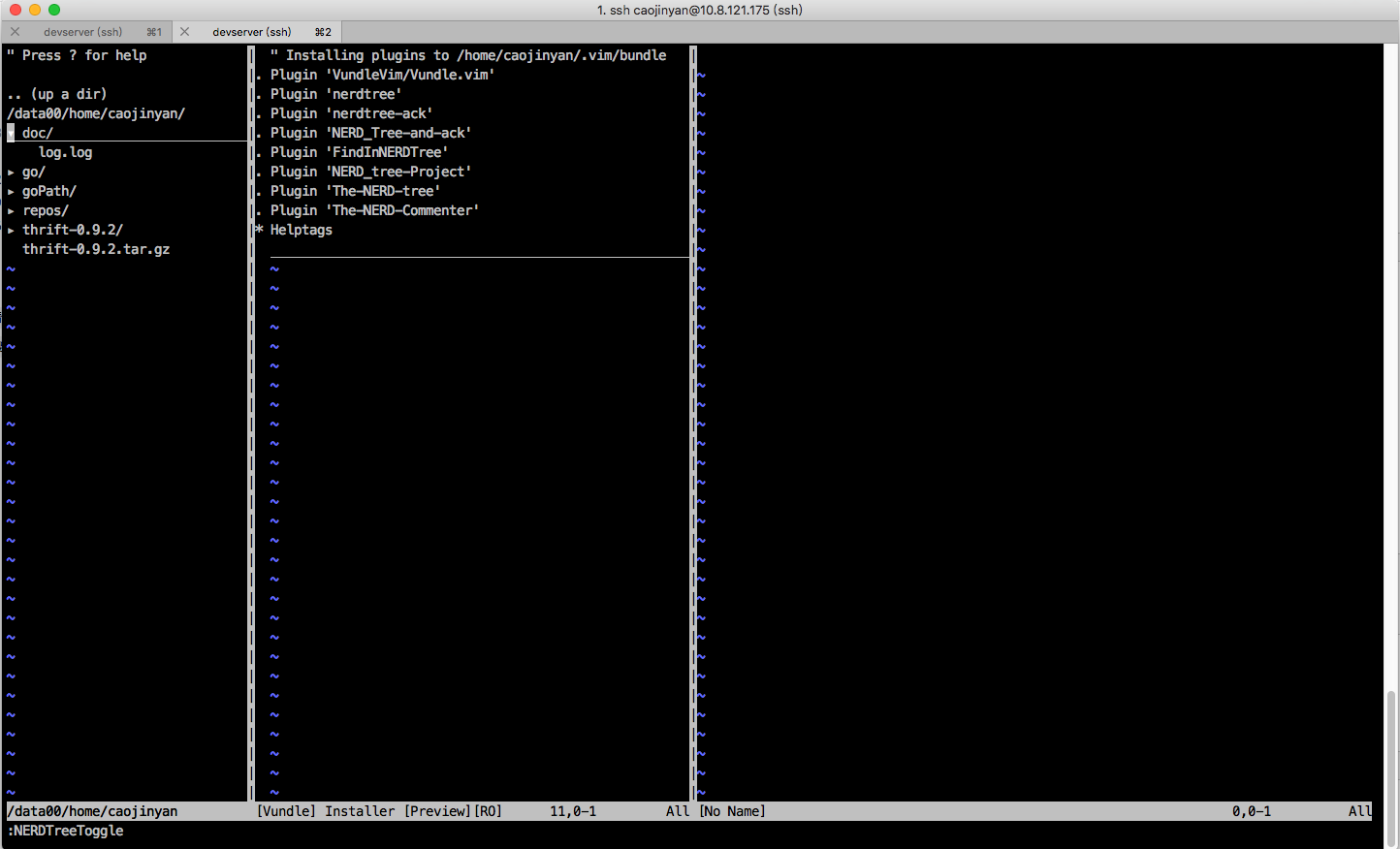Expand the goPath/ directory arrow
The image size is (1400, 849).
click(11, 191)
